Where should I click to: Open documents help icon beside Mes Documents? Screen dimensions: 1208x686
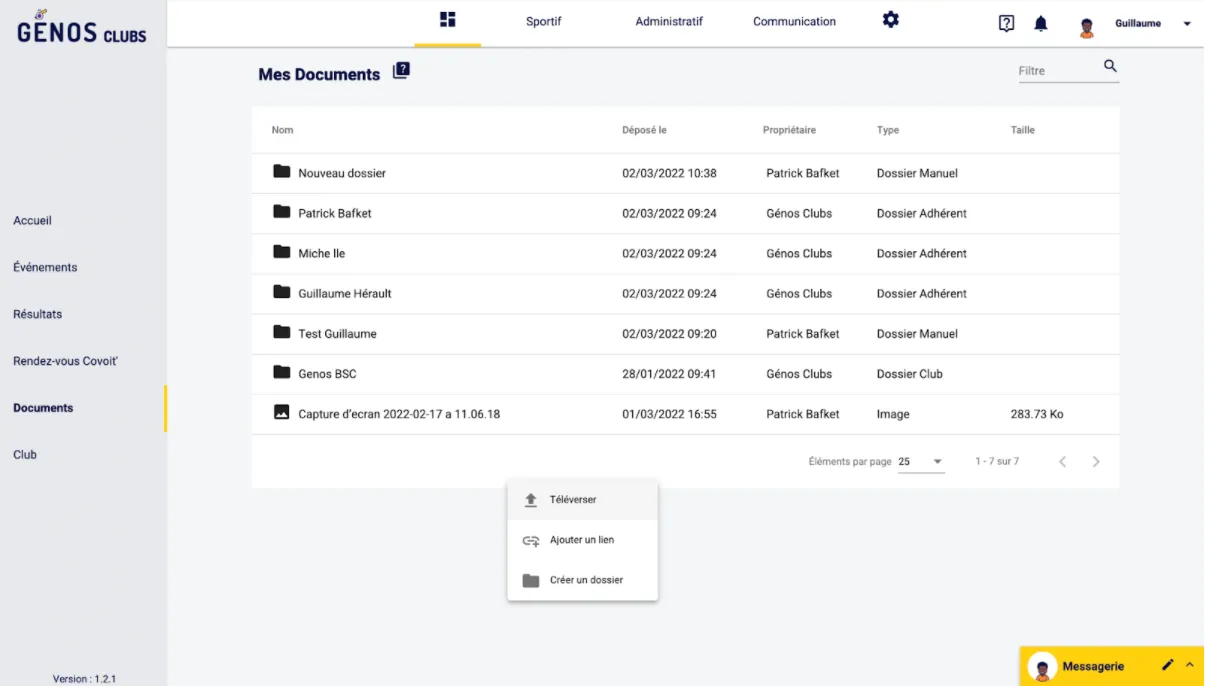[401, 71]
